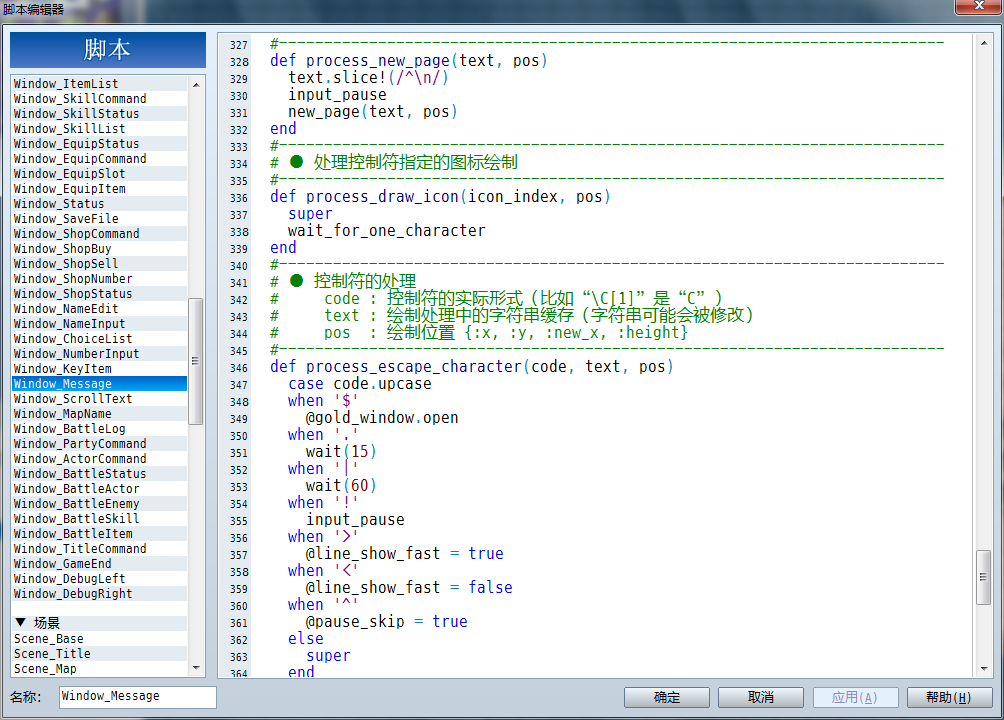The image size is (1004, 720).
Task: Select Scene_Base script
Action: (100, 639)
